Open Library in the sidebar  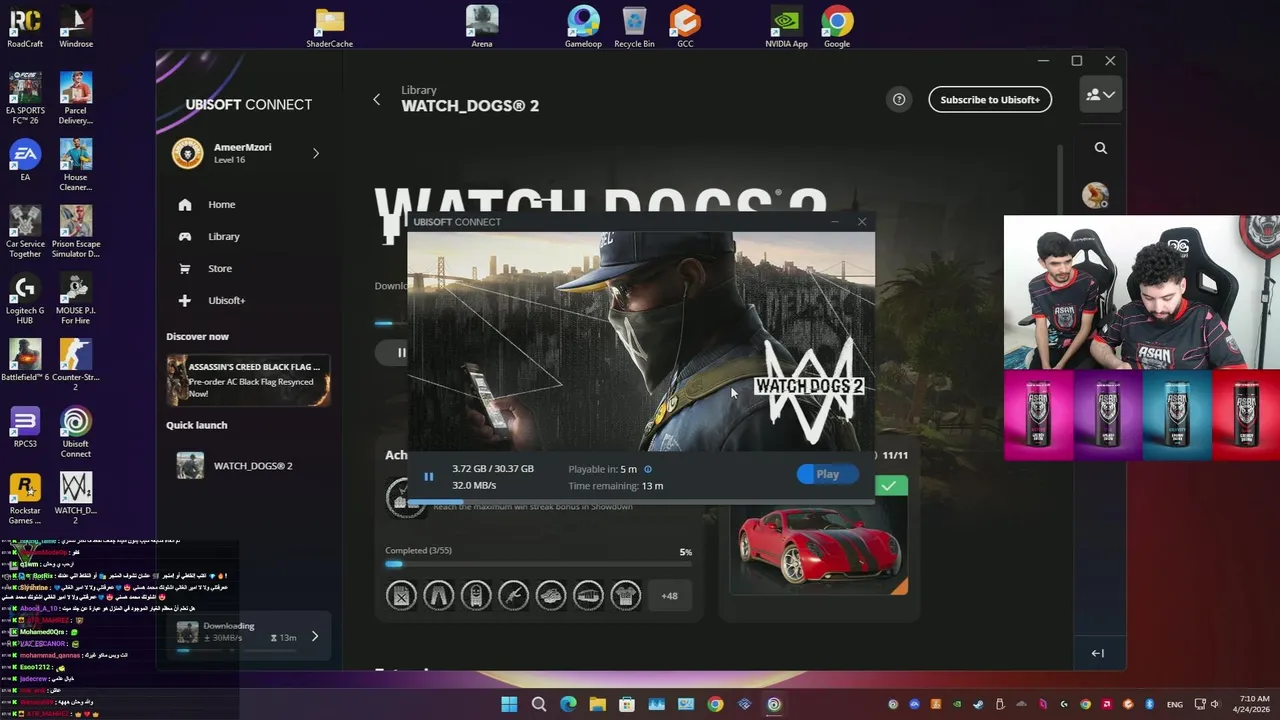[224, 236]
